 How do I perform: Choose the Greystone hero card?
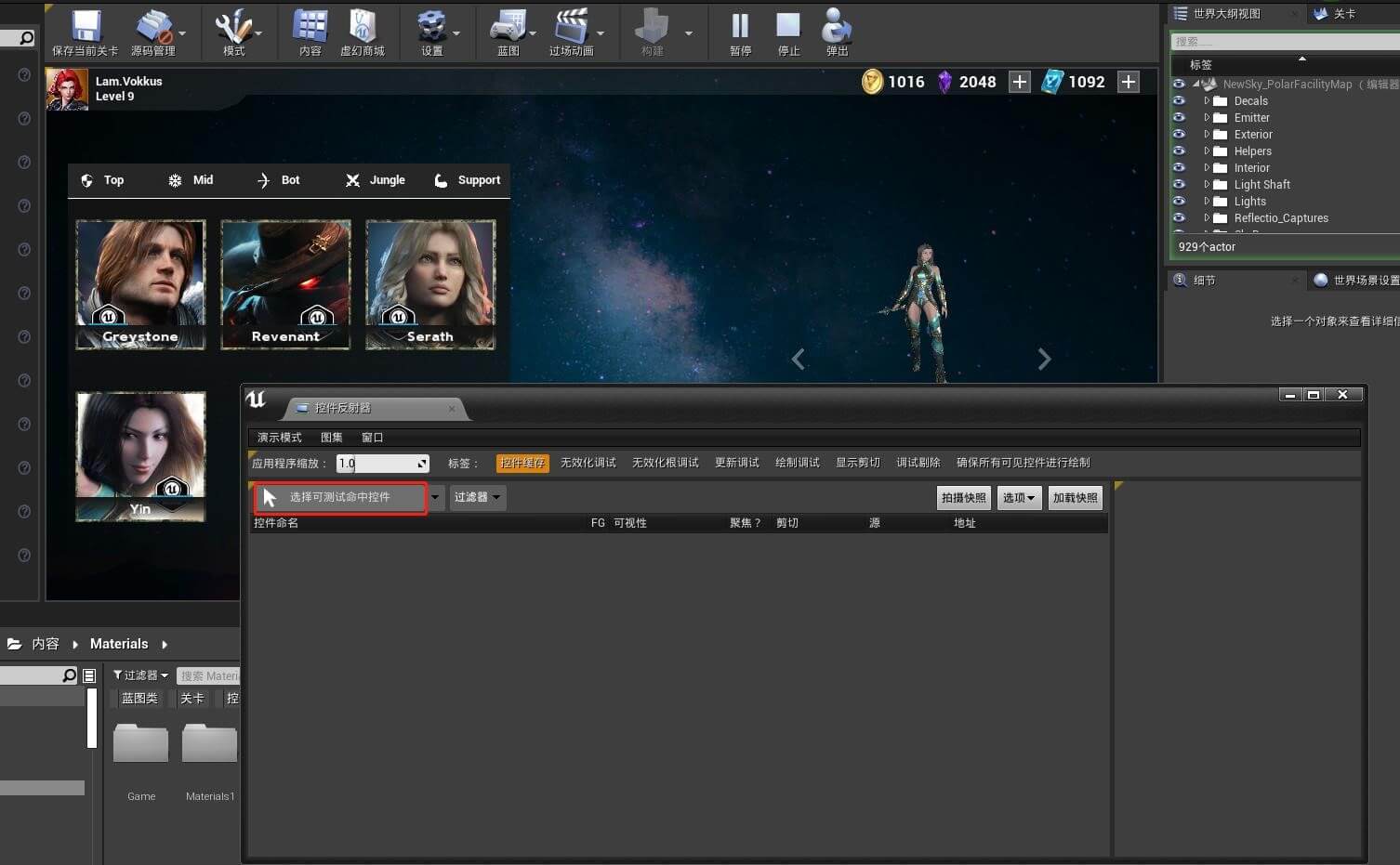pos(140,284)
